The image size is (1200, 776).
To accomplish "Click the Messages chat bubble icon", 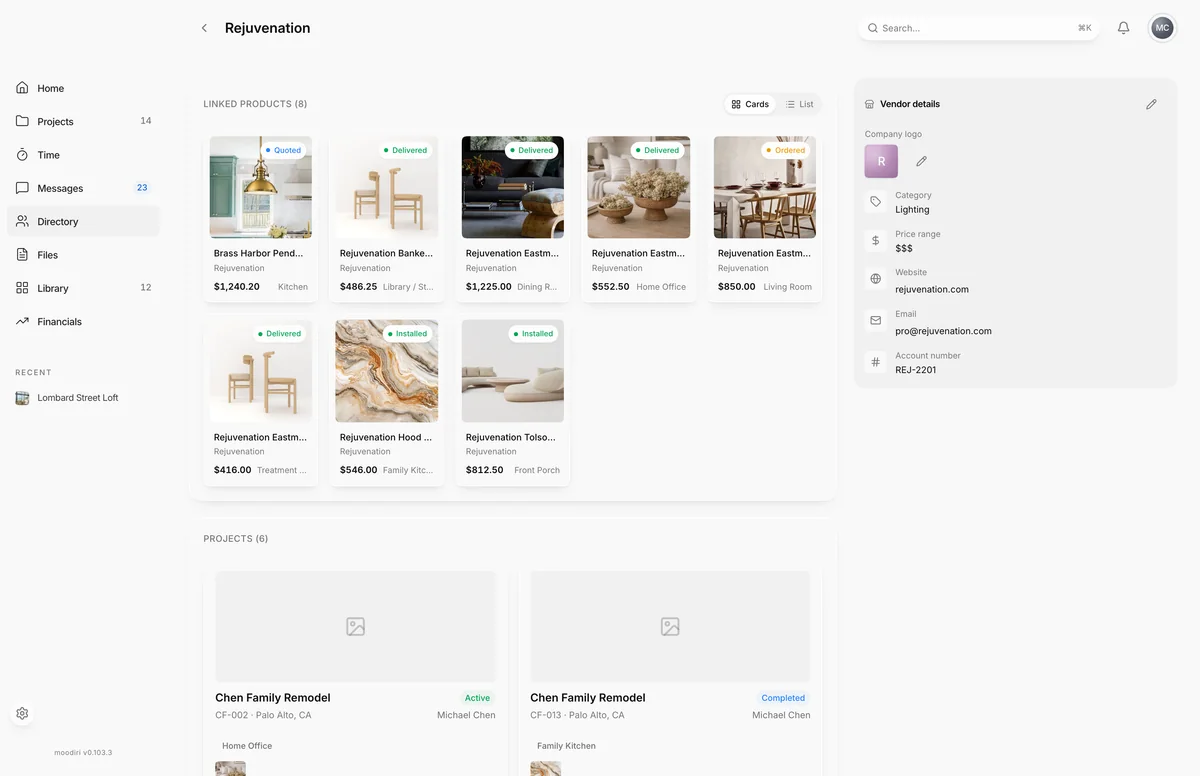I will pos(22,188).
